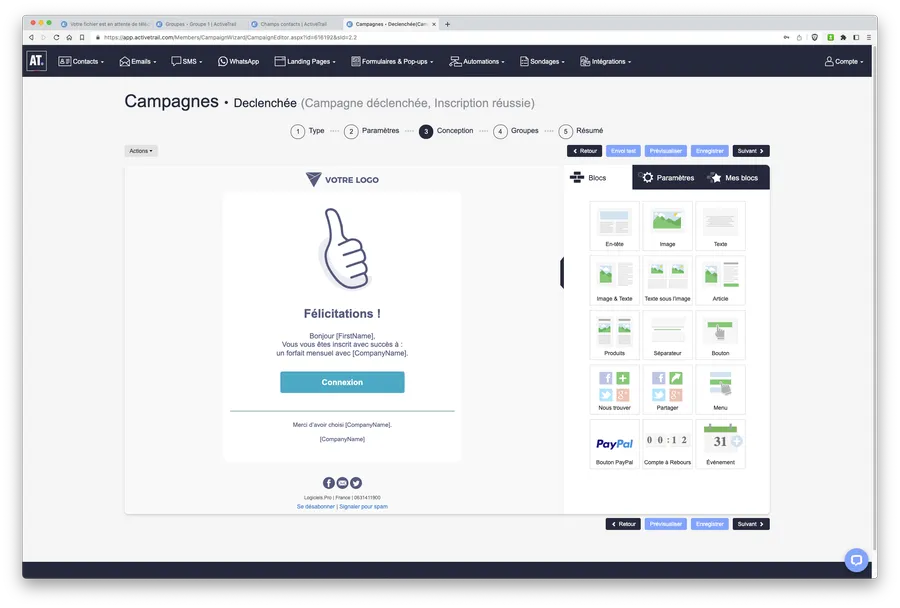Click the Signaler pour spam link

[363, 507]
